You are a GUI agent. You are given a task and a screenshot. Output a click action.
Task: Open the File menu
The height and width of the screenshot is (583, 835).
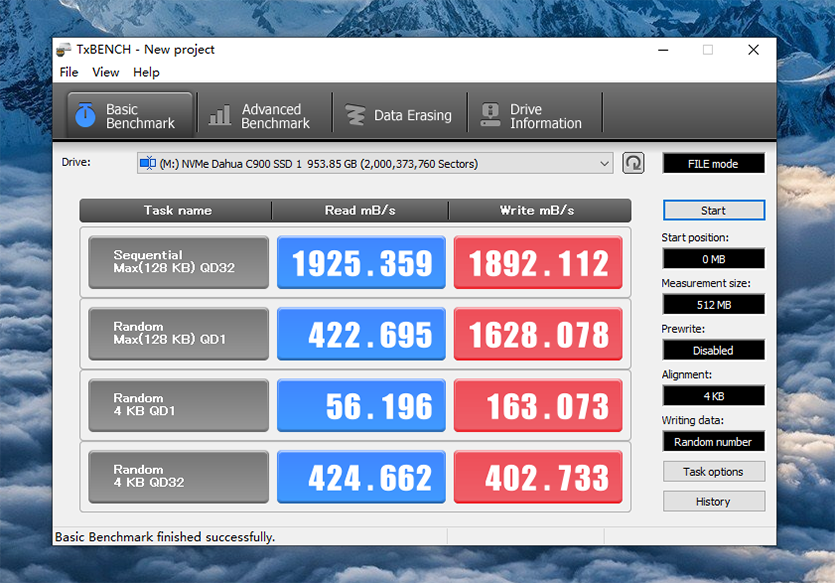[x=69, y=72]
